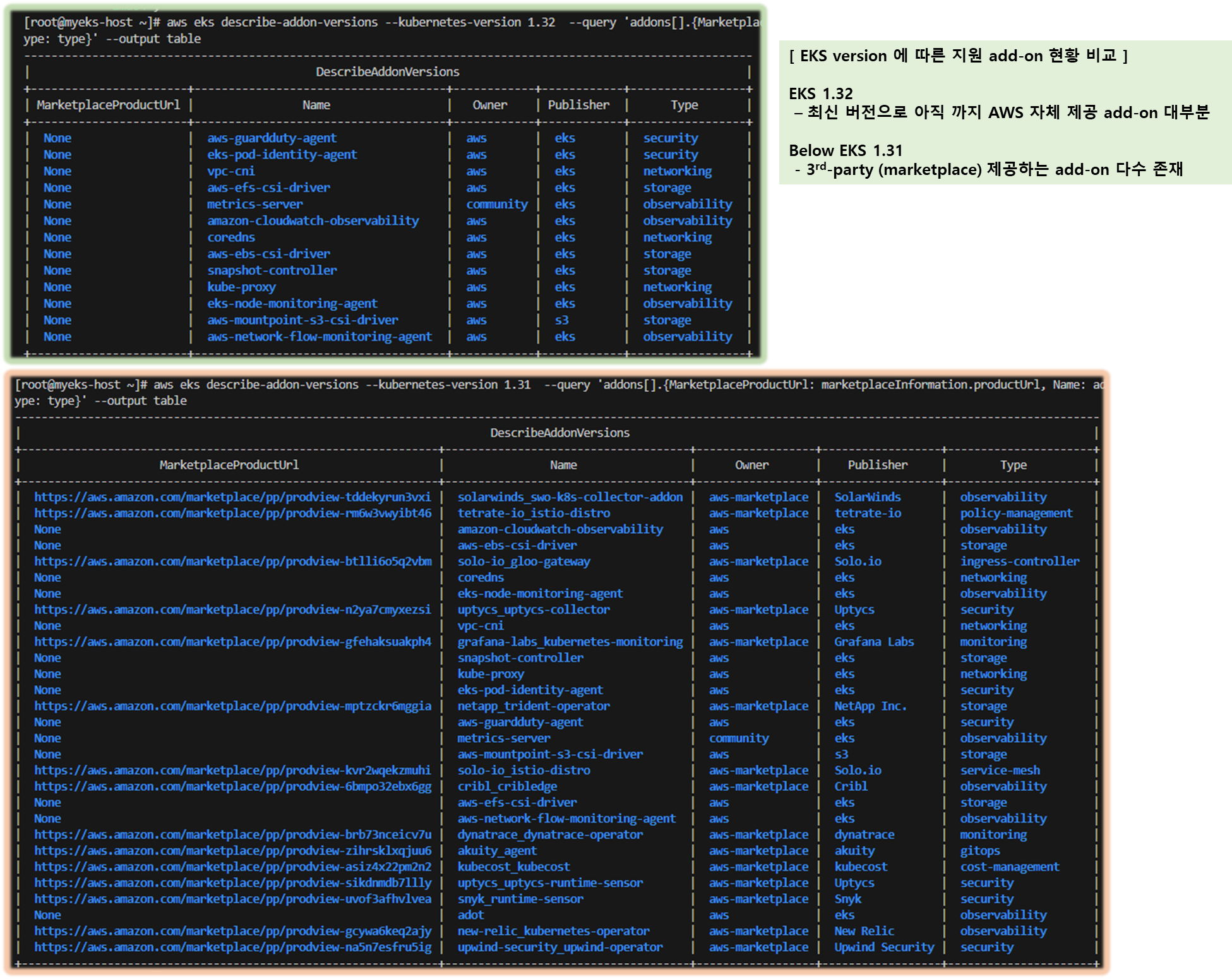Click the solarwinds marketplace URL prodview-tddekyrun3vxi
Image resolution: width=1232 pixels, height=979 pixels.
[x=232, y=497]
